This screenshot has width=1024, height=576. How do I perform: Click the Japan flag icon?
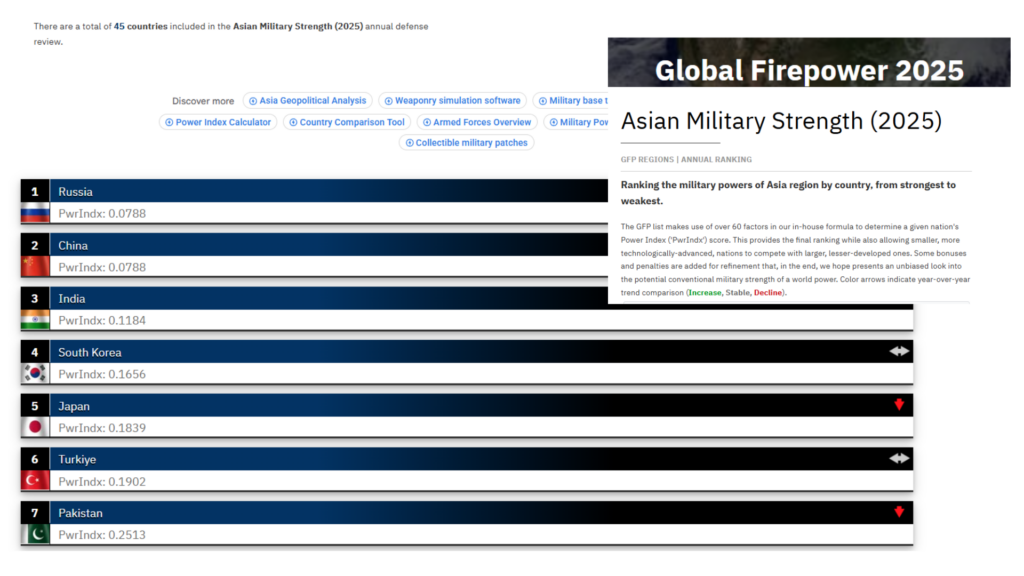(35, 427)
